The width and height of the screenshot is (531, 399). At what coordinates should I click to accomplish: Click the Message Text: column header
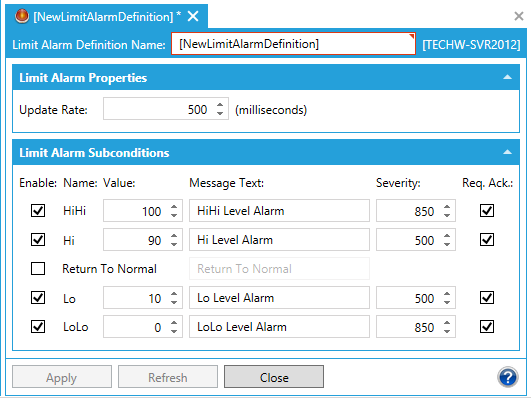[x=226, y=183]
